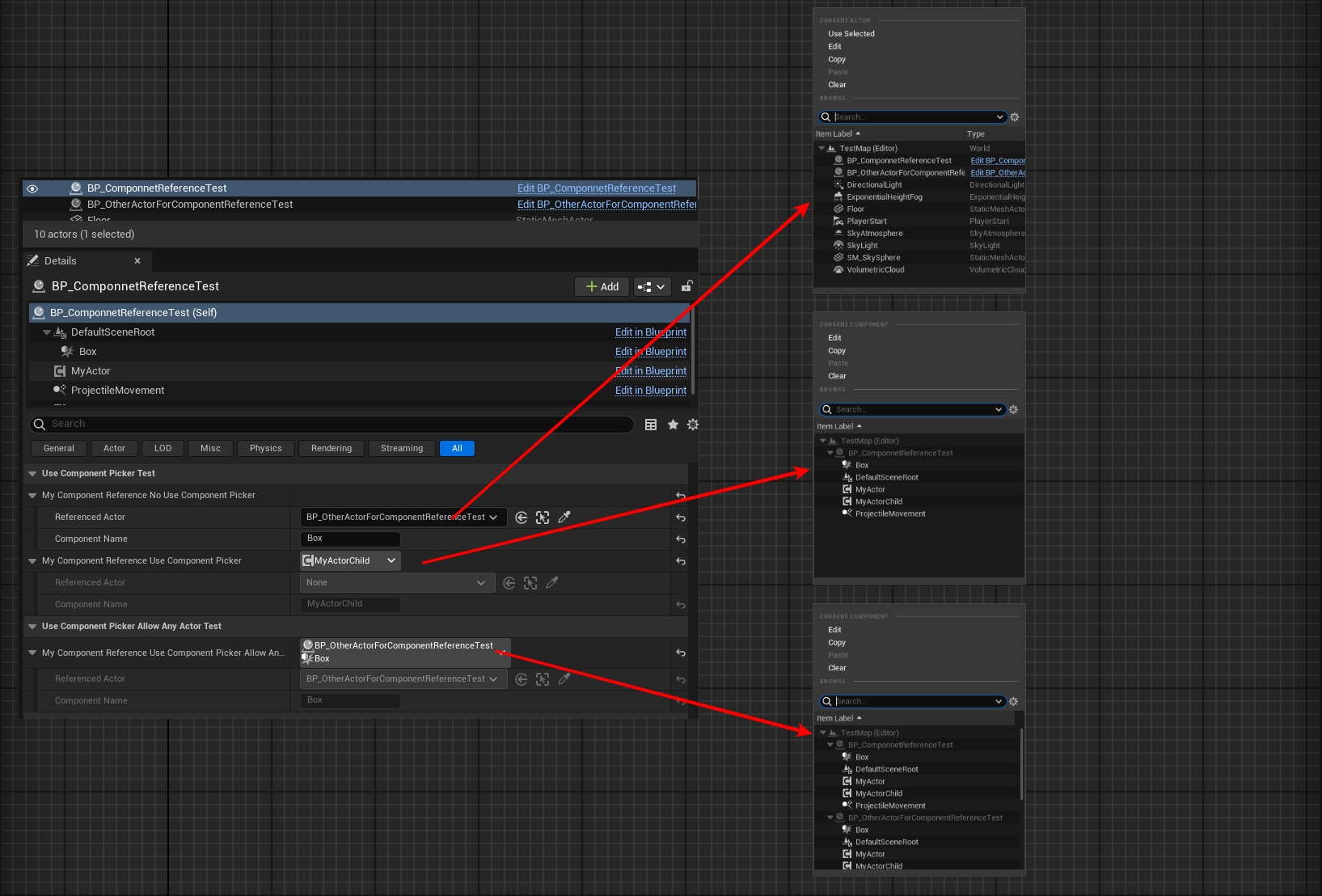Click the use-selected arrow beside Referenced Actor field
Screen dimensions: 1322x896
(521, 517)
